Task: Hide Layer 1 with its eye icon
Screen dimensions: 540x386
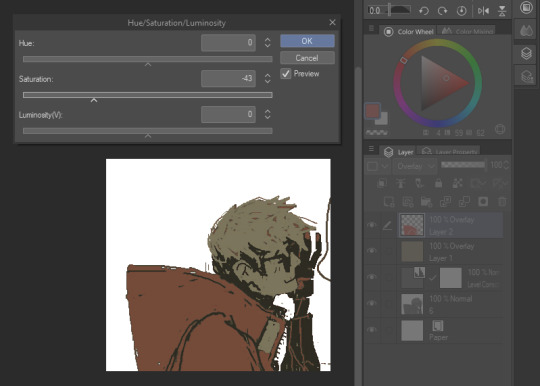Action: [x=372, y=251]
